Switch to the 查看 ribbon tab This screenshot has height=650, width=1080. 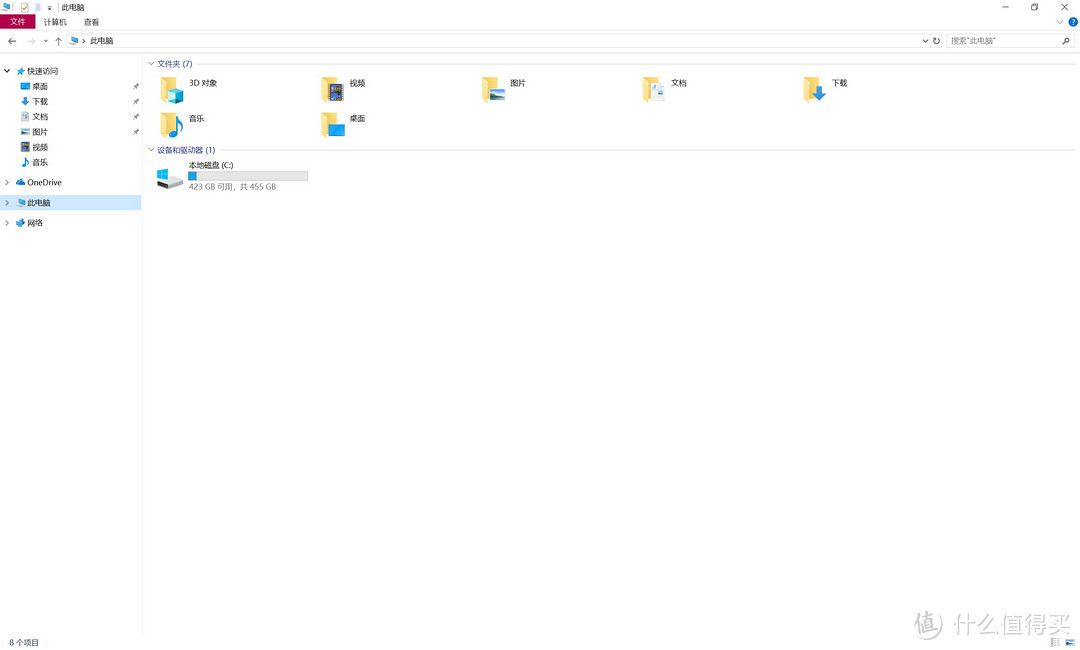tap(92, 22)
